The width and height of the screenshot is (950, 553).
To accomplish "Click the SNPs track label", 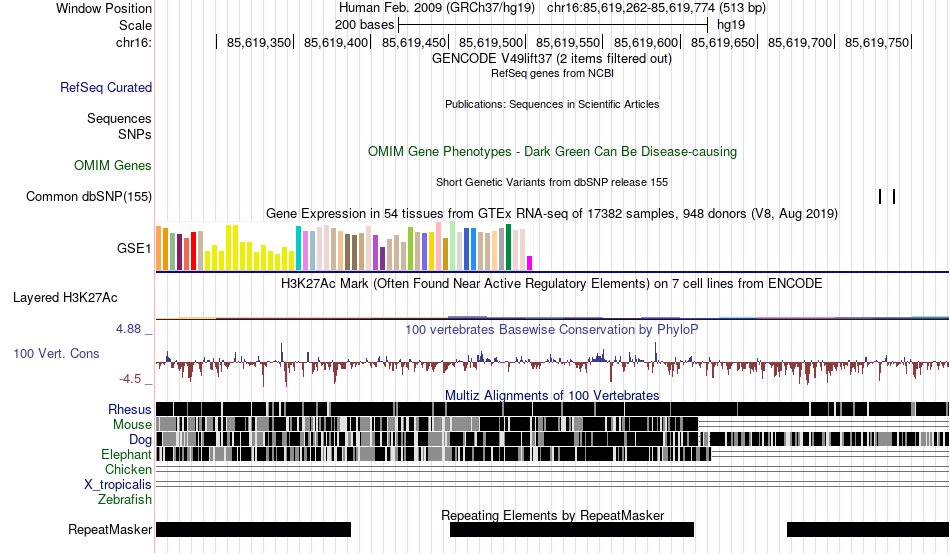I will pyautogui.click(x=135, y=134).
